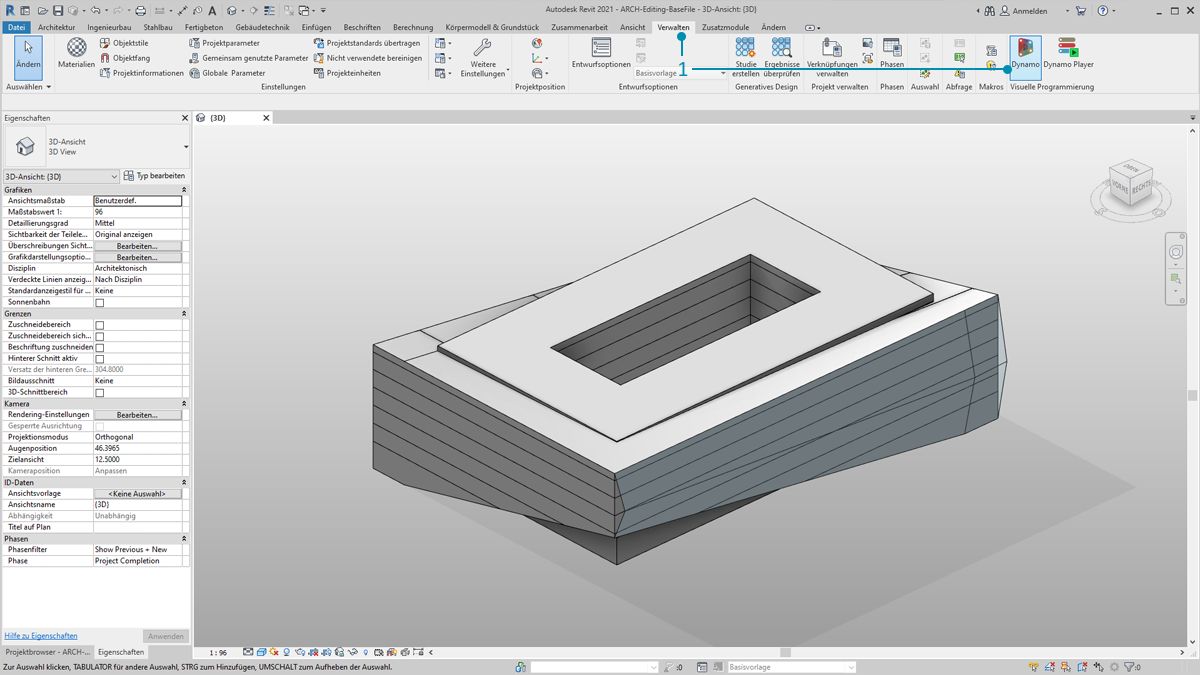Enable the Zuschneidebereich checkbox
This screenshot has width=1200, height=675.
pyautogui.click(x=99, y=325)
